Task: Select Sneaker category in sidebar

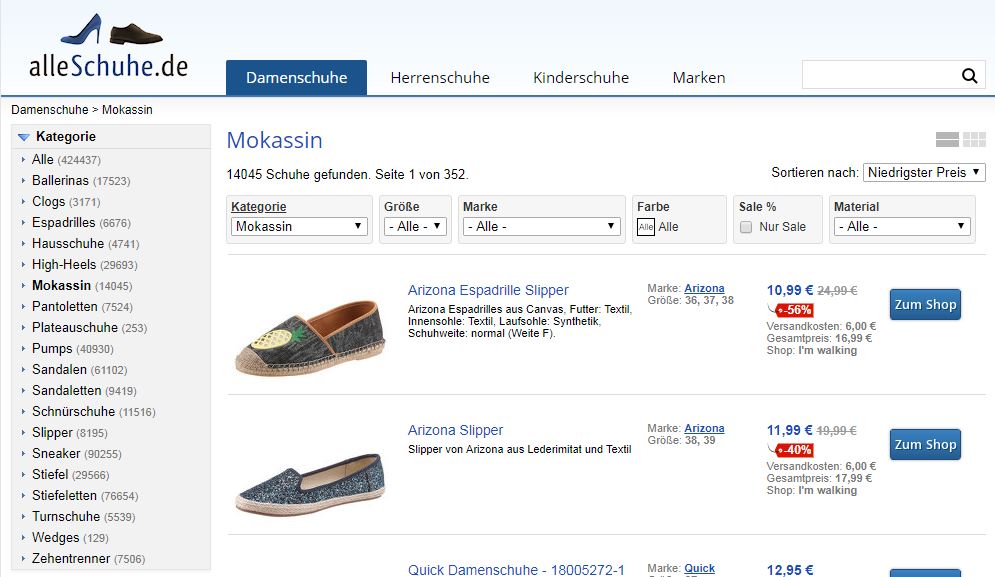Action: click(57, 453)
